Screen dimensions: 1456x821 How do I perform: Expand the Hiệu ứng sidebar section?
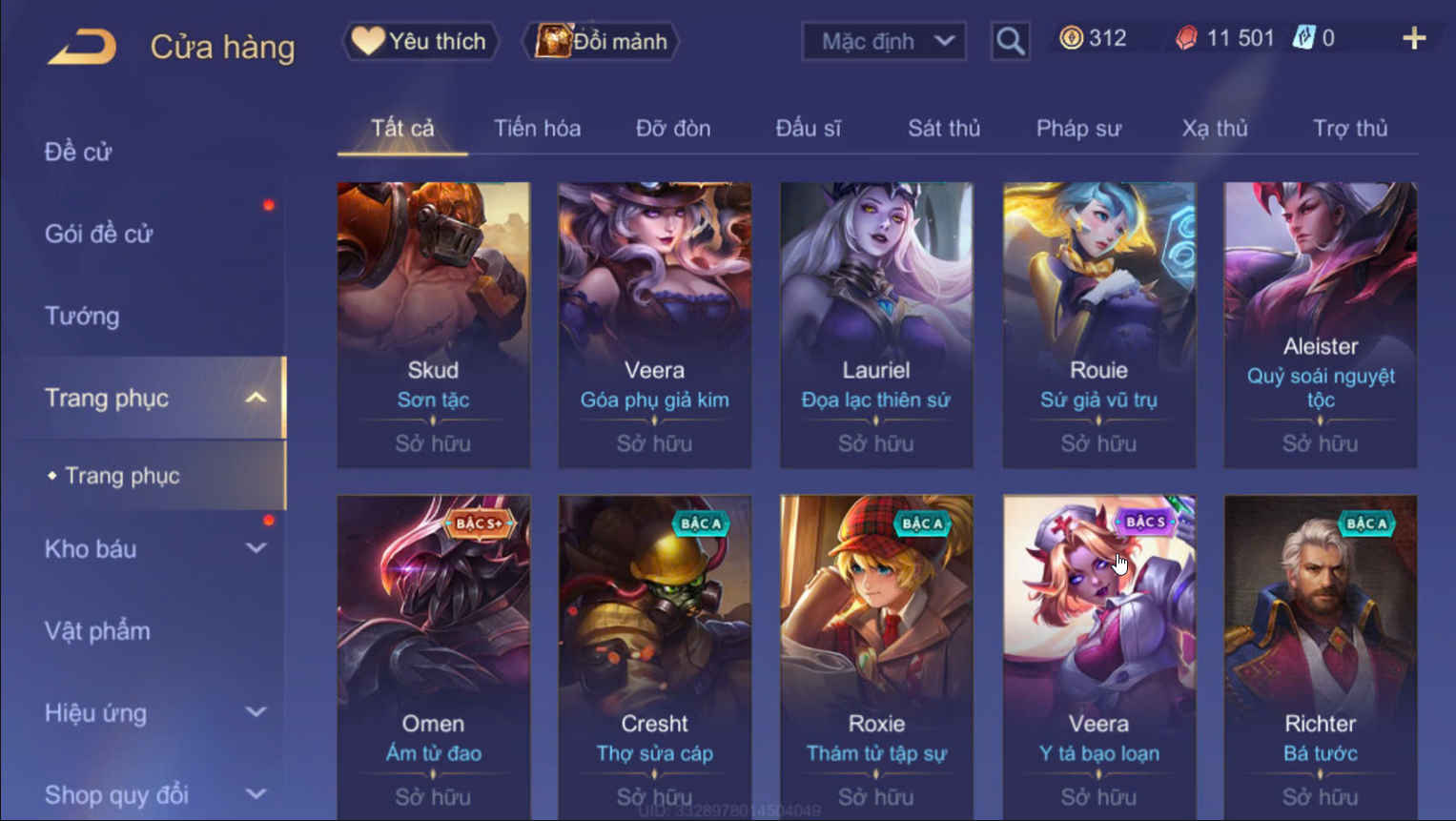(256, 712)
